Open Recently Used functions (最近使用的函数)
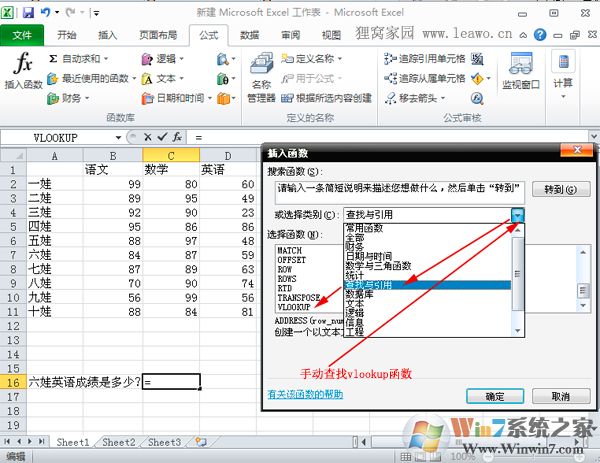 (91, 79)
